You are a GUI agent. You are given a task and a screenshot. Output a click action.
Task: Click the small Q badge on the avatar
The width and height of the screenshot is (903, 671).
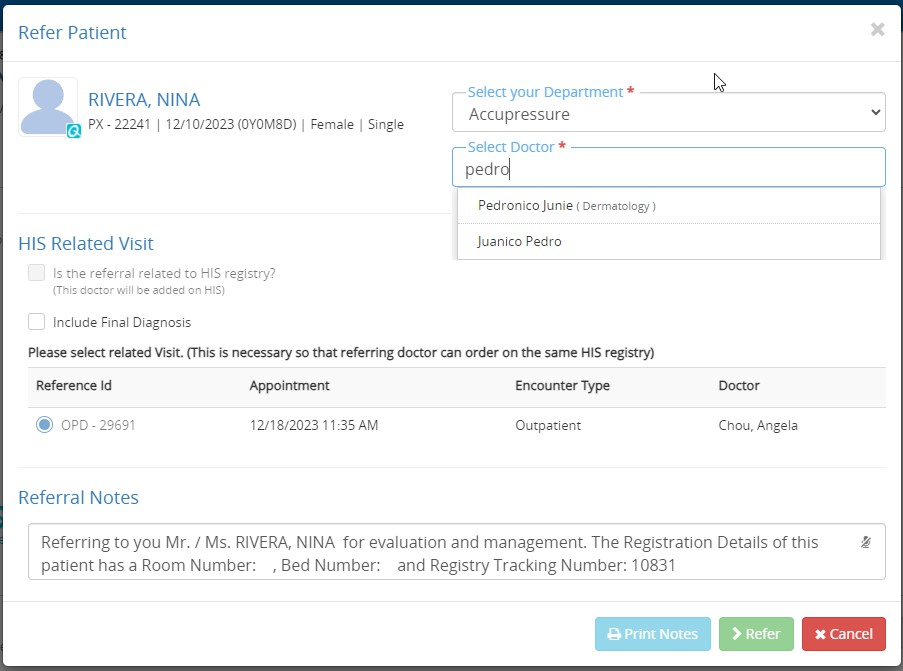[73, 131]
